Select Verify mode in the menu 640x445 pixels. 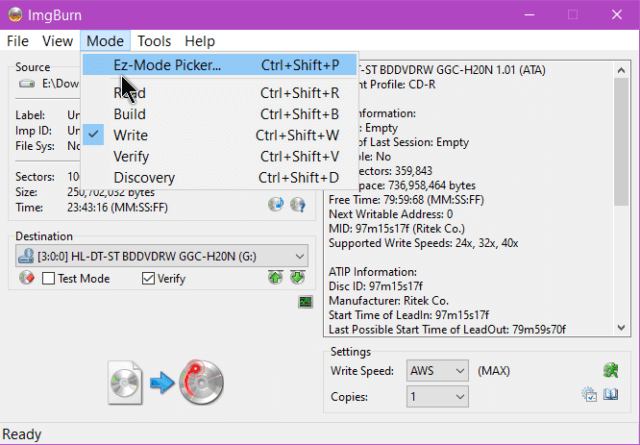[x=220, y=156]
